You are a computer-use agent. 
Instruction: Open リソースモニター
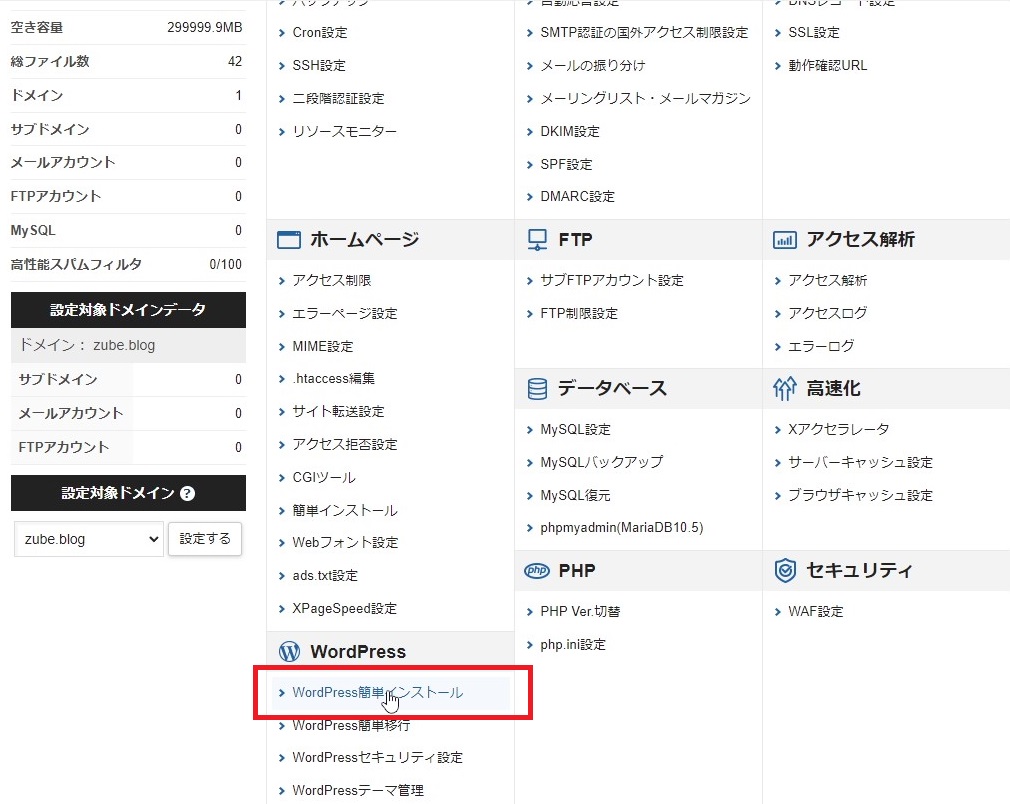pyautogui.click(x=345, y=131)
